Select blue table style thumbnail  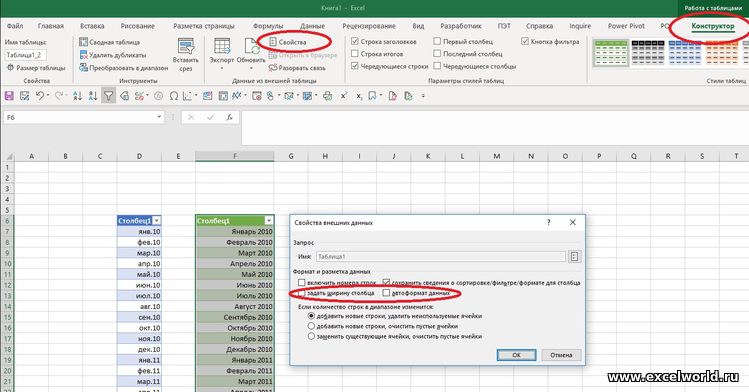pyautogui.click(x=685, y=52)
